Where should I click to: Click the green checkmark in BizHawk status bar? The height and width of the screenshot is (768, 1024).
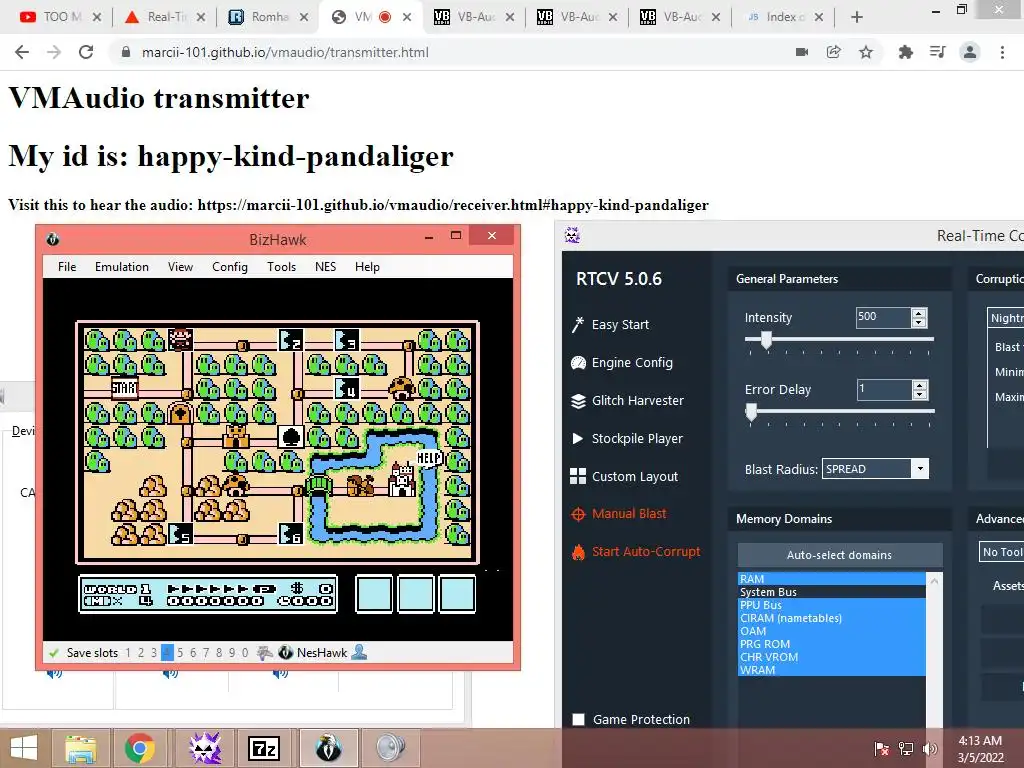(54, 652)
